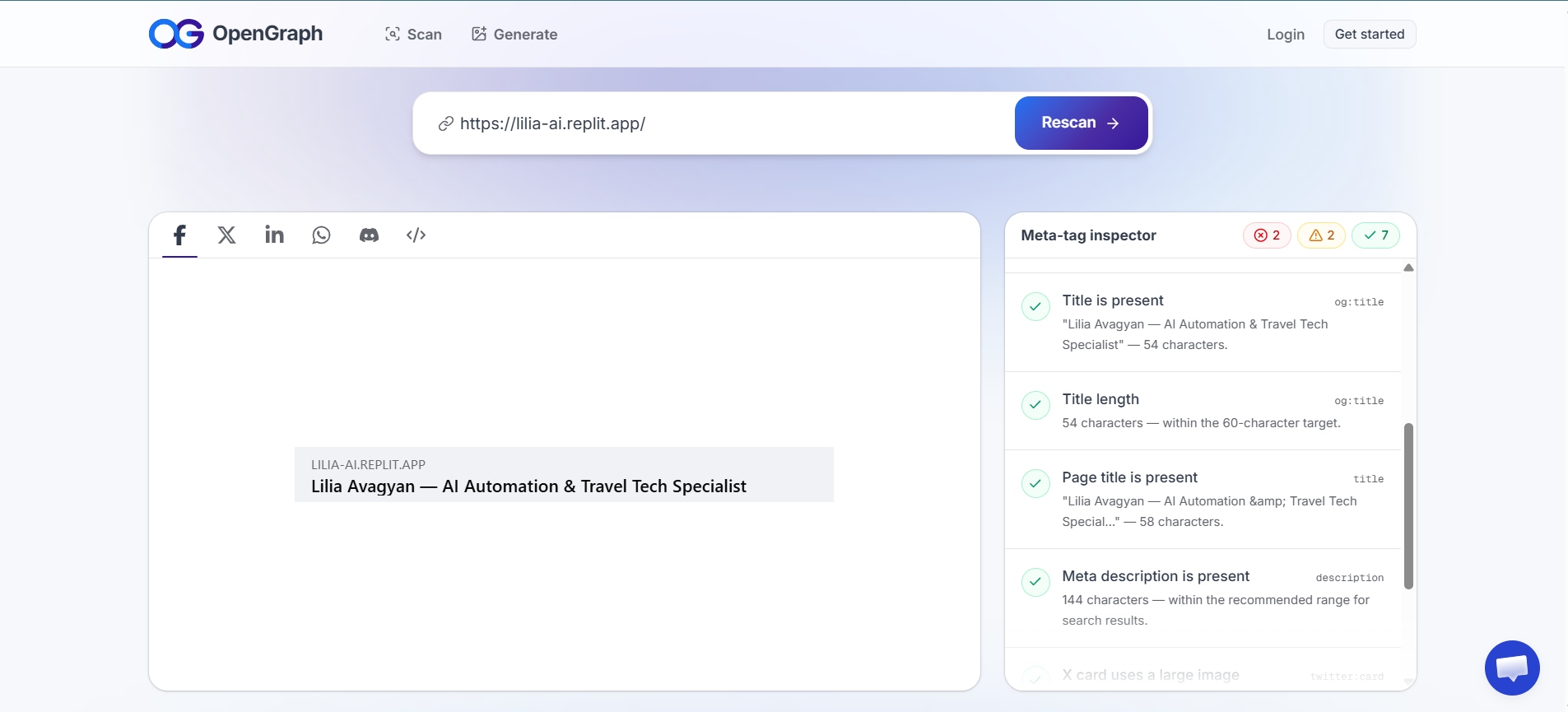Image resolution: width=1568 pixels, height=712 pixels.
Task: Open the chat support bubble
Action: 1512,668
